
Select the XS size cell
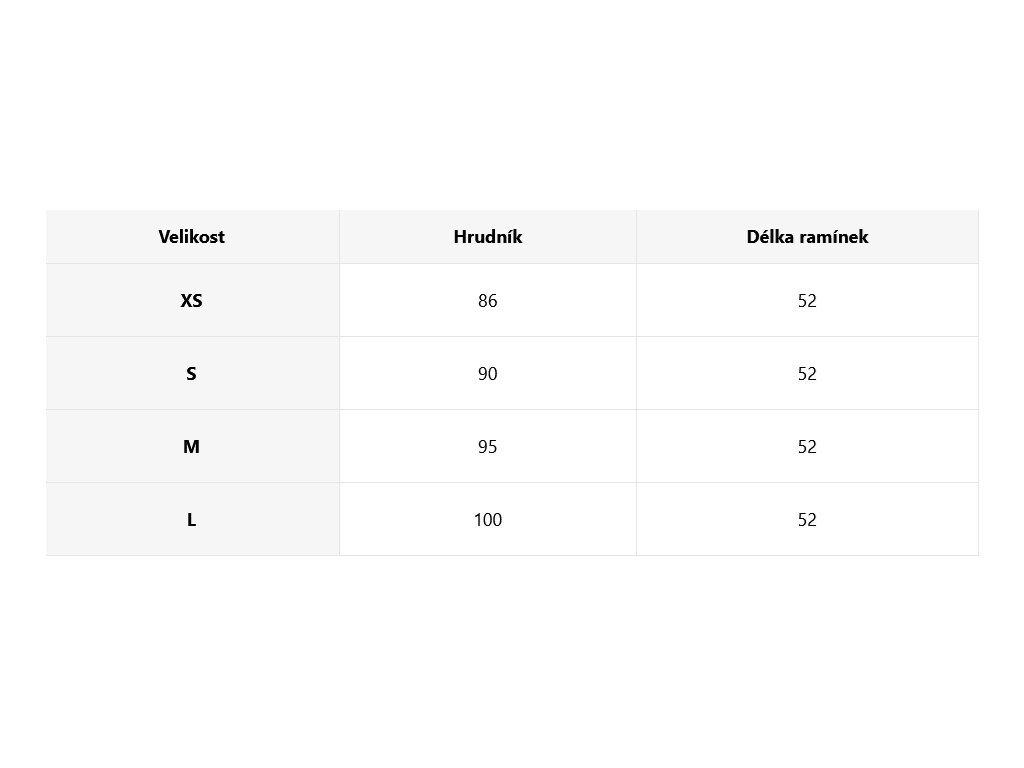tap(191, 300)
